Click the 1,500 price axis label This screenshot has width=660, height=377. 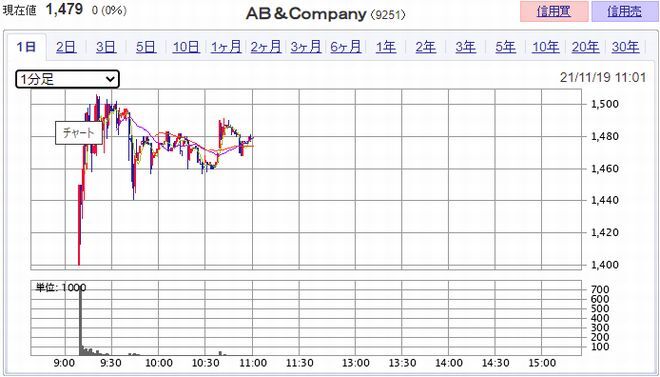[605, 104]
